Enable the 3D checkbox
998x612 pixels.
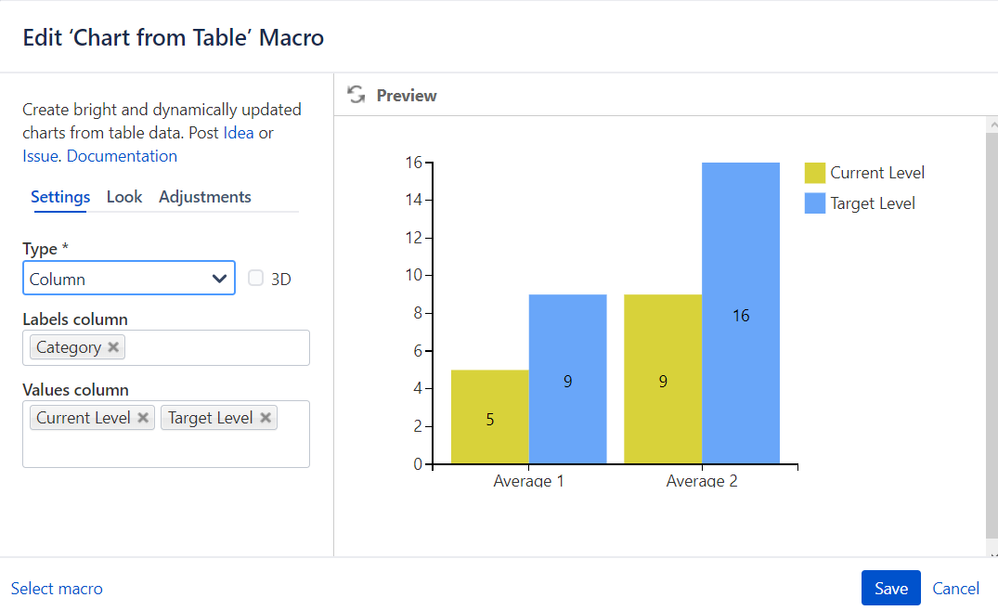pyautogui.click(x=256, y=279)
